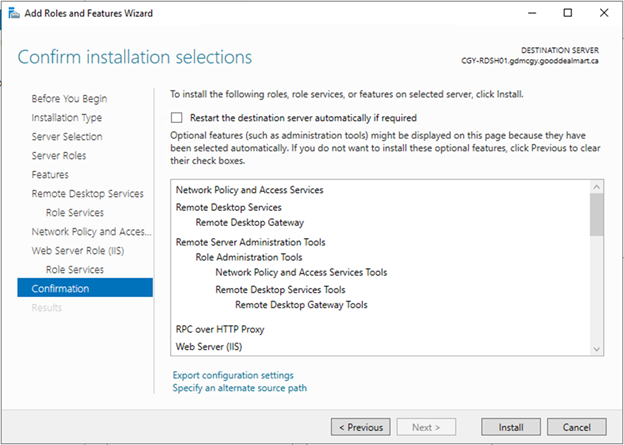Close the Add Roles and Features Wizard
This screenshot has width=624, height=445.
pos(604,13)
